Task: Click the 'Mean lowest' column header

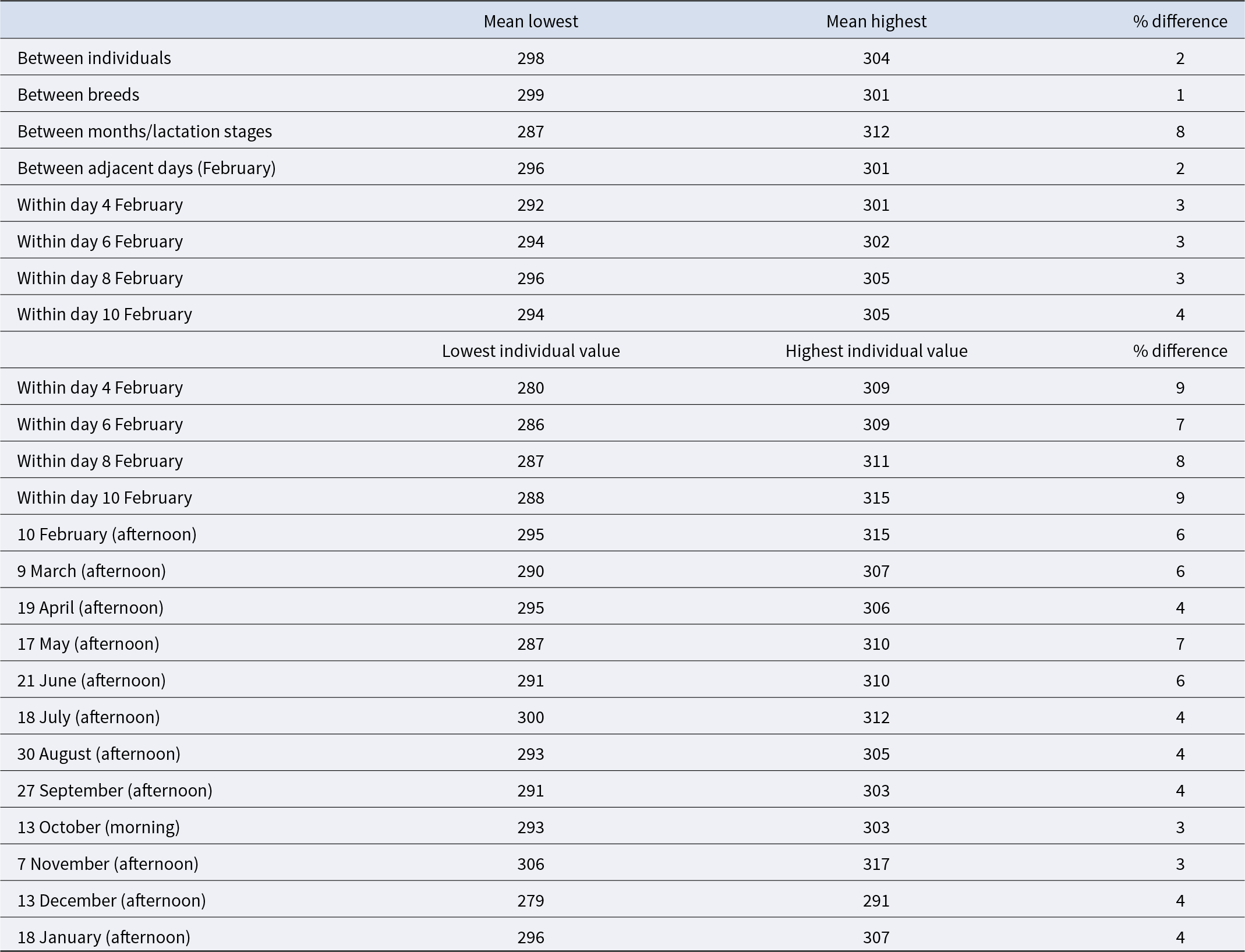Action: coord(530,22)
